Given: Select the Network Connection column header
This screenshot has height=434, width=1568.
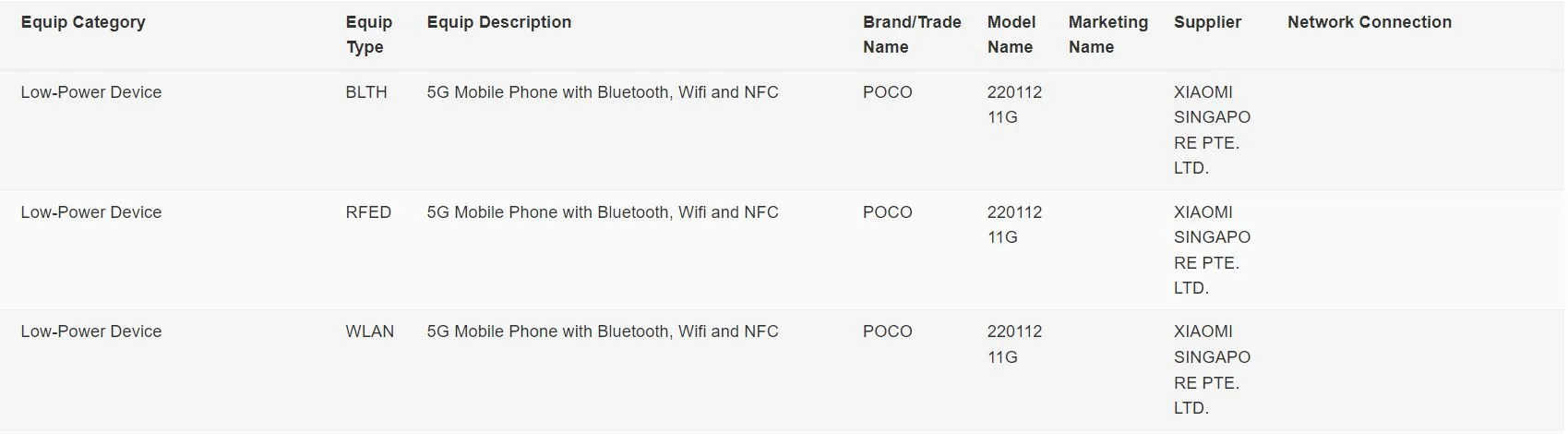Looking at the screenshot, I should [1369, 22].
